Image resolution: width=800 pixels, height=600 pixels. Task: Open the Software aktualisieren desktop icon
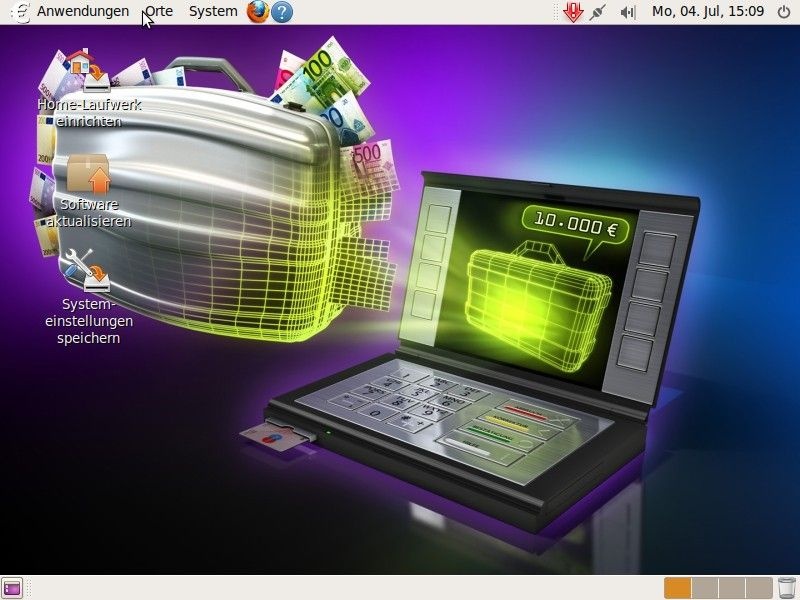click(89, 191)
